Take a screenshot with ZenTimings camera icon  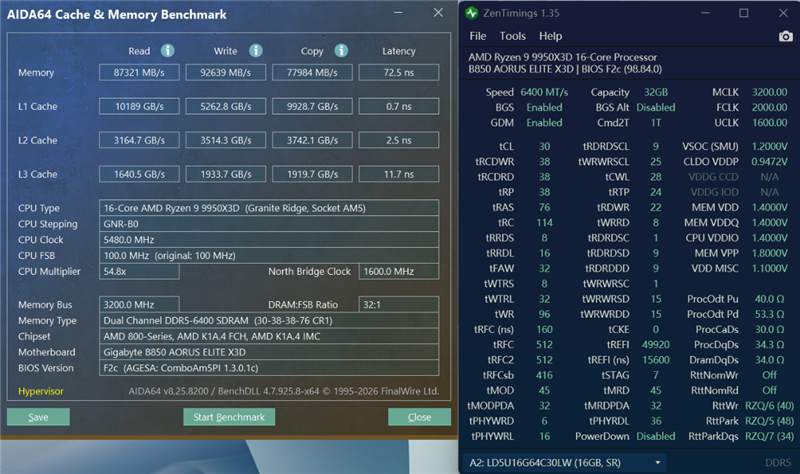(x=786, y=36)
